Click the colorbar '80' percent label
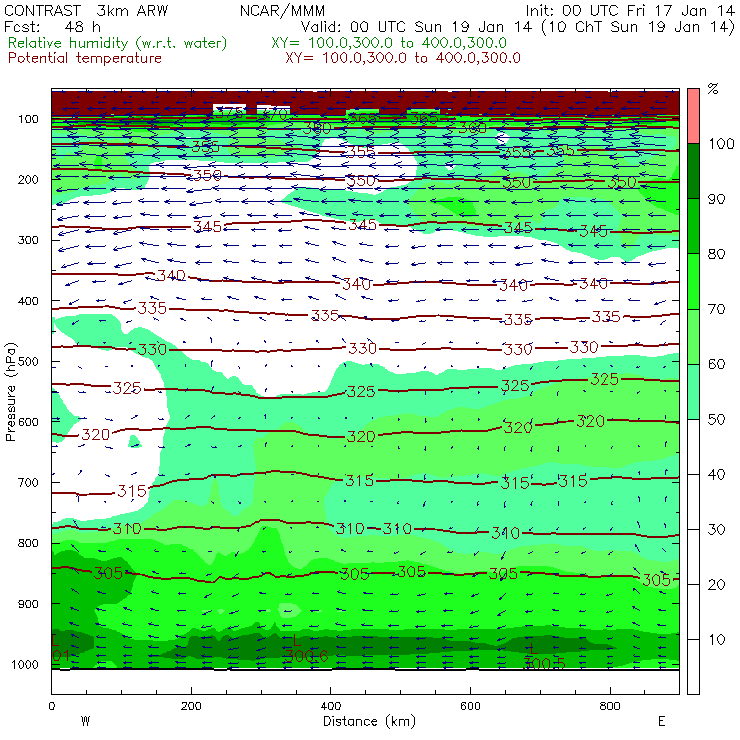This screenshot has width=740, height=740. (716, 254)
